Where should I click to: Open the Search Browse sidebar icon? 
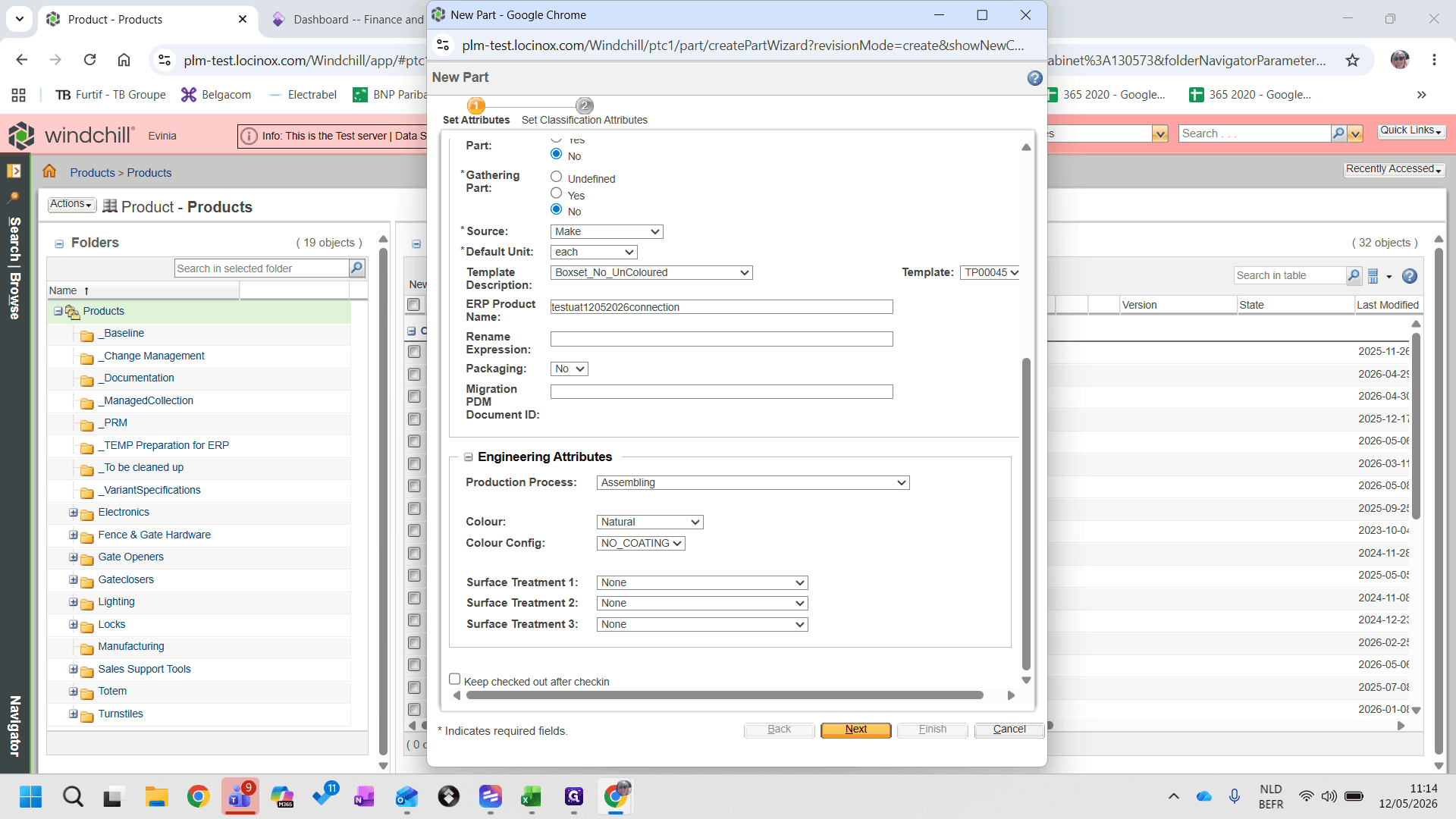pyautogui.click(x=14, y=171)
